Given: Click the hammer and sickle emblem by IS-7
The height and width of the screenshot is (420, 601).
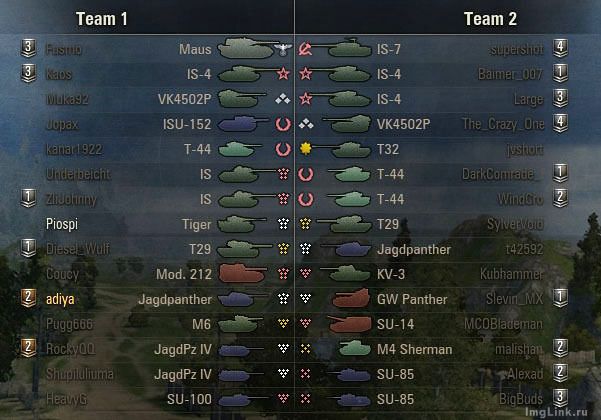Looking at the screenshot, I should [x=305, y=49].
